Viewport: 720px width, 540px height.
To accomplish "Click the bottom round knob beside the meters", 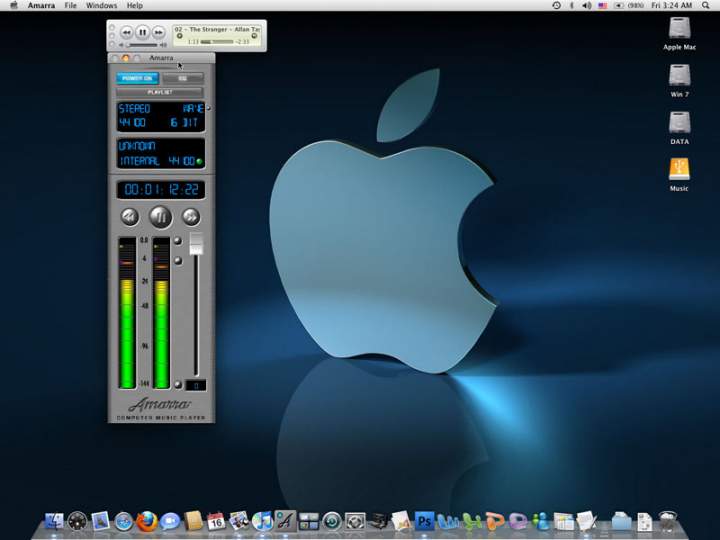I will tap(178, 385).
